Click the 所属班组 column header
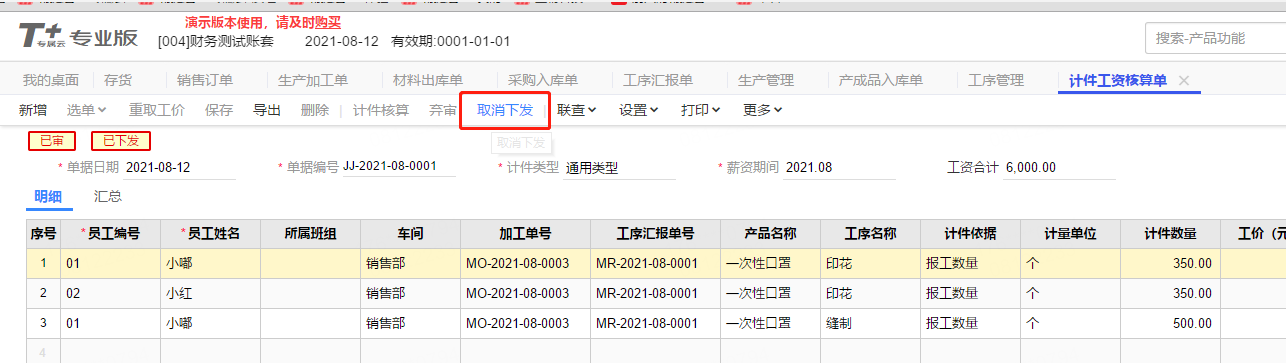The height and width of the screenshot is (363, 1286). 310,234
